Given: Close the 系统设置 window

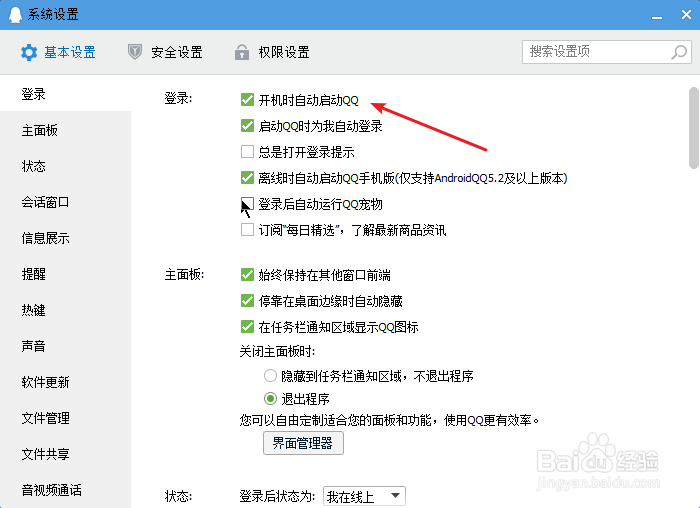Looking at the screenshot, I should pos(687,15).
